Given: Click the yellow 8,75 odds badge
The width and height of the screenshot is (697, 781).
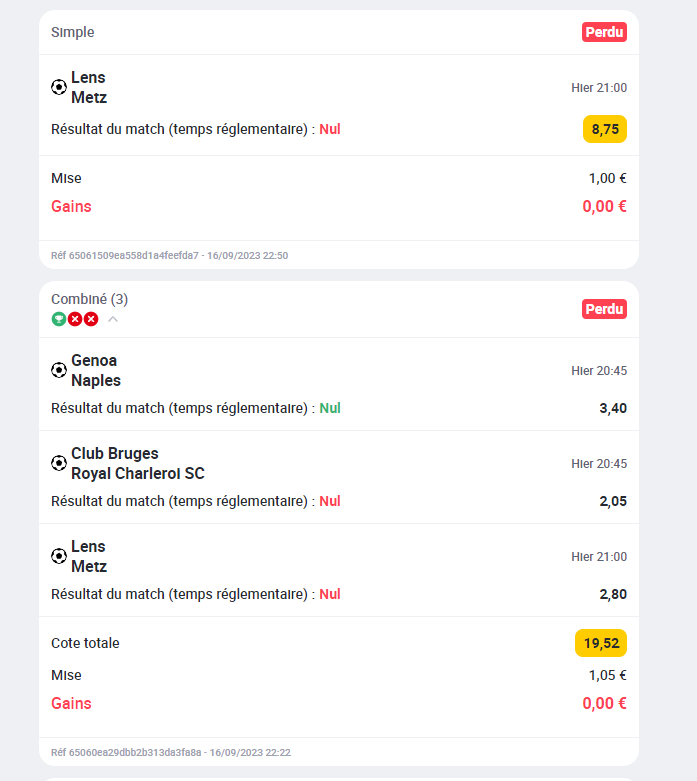Looking at the screenshot, I should point(605,130).
